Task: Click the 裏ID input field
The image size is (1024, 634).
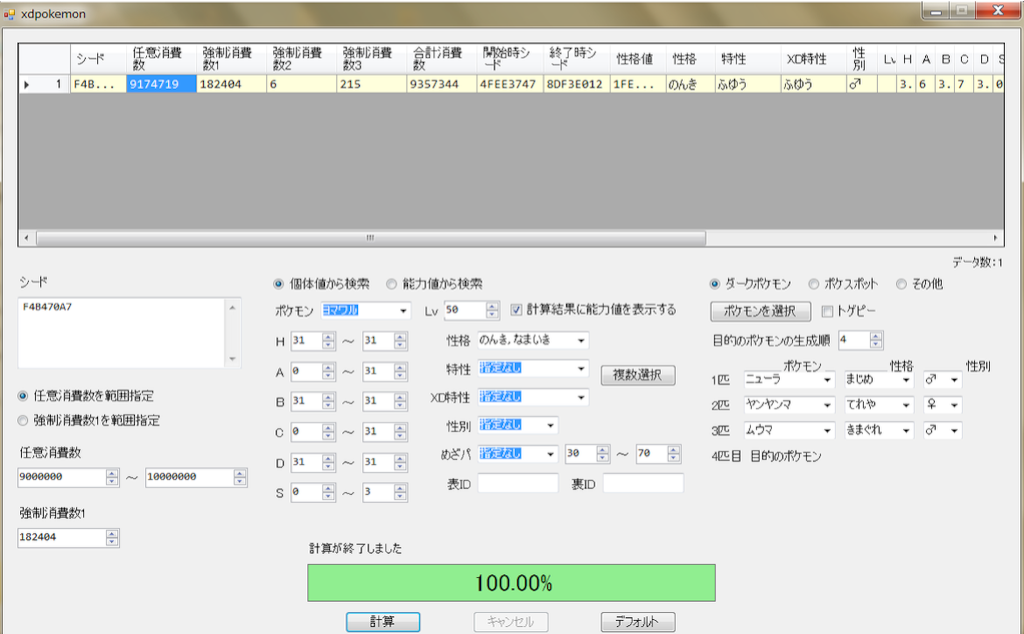Action: pos(643,483)
